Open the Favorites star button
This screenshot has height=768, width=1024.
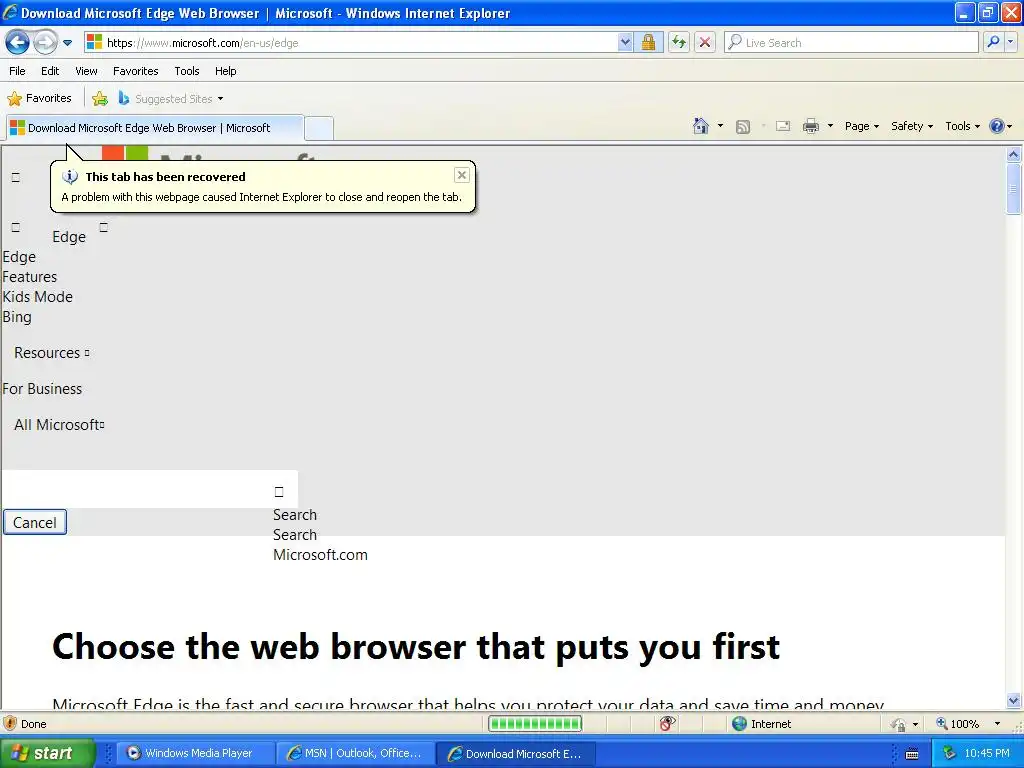[x=39, y=99]
